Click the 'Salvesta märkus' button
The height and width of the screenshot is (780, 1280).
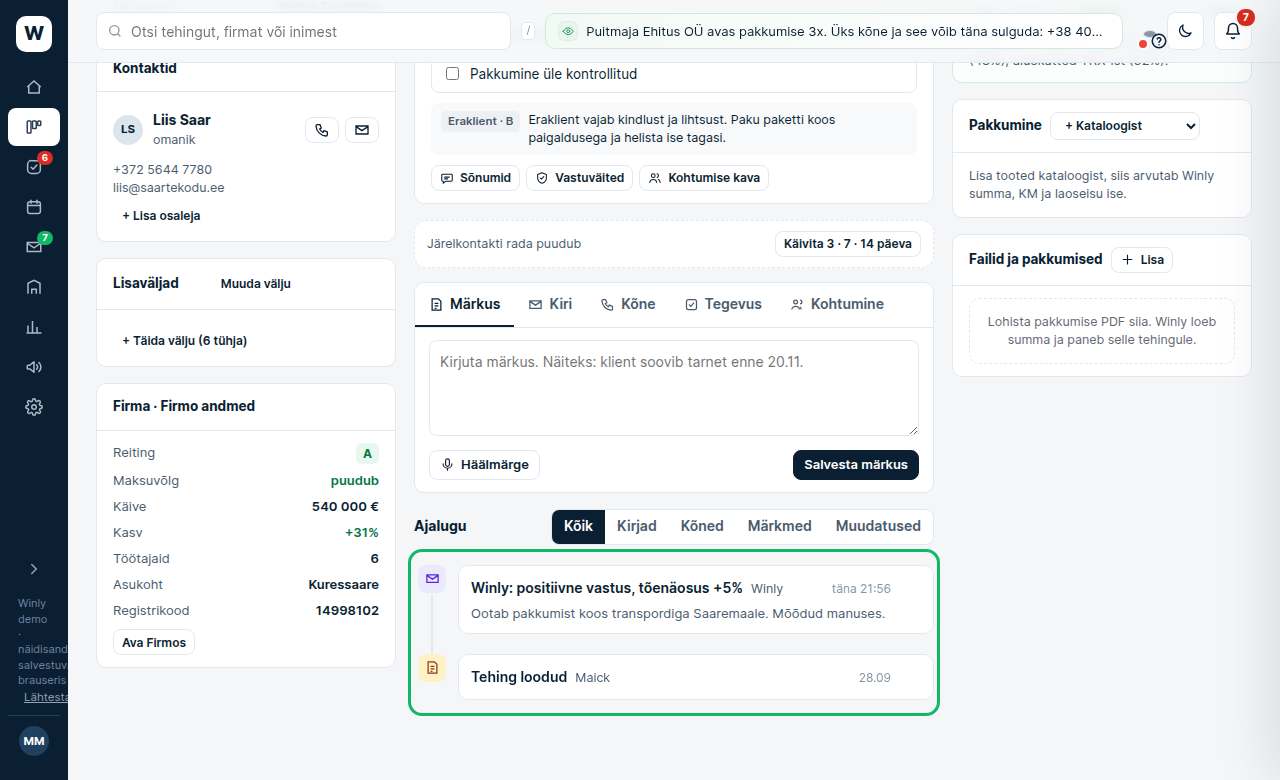coord(856,465)
